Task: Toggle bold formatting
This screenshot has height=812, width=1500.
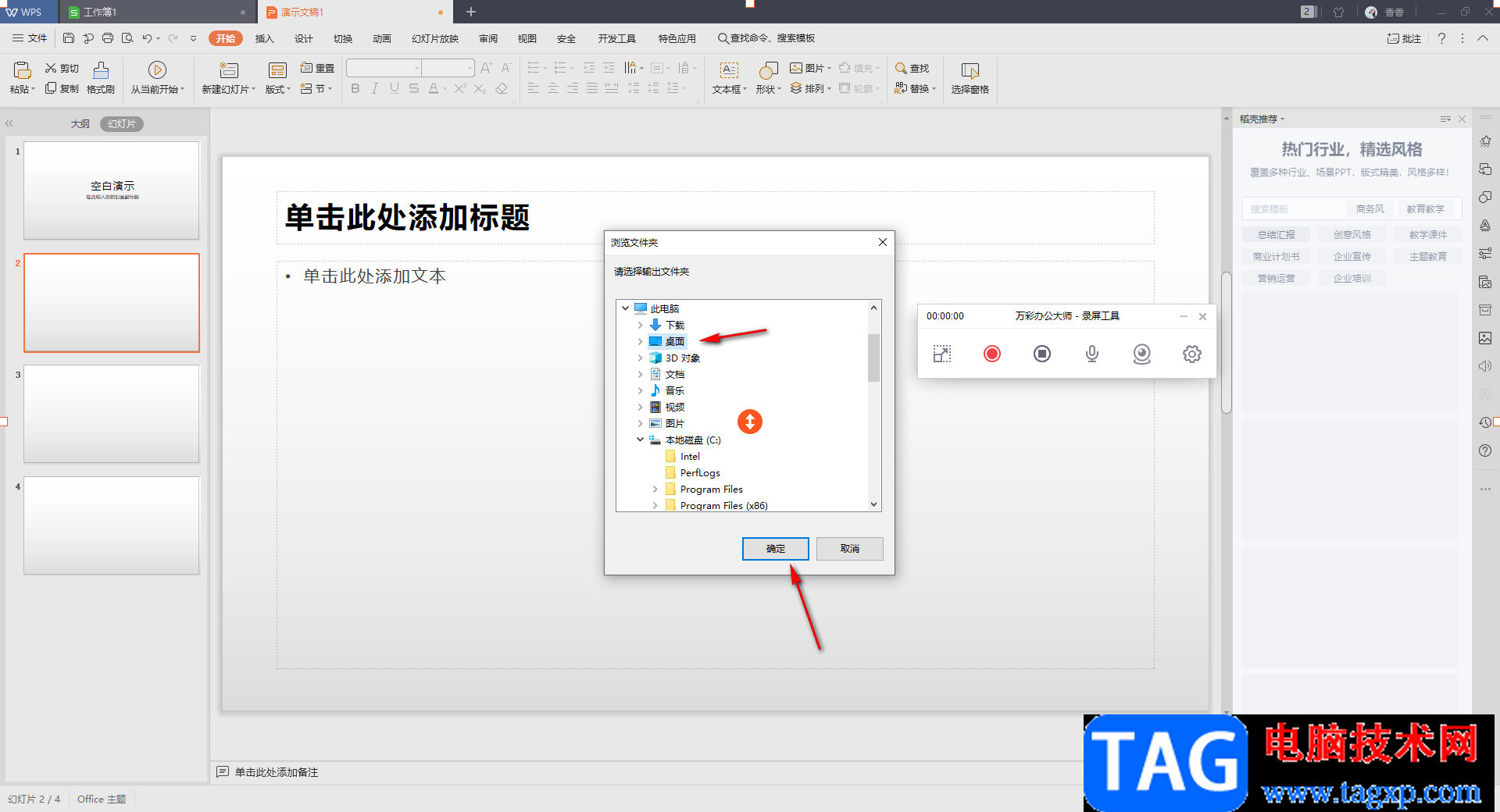Action: [355, 89]
